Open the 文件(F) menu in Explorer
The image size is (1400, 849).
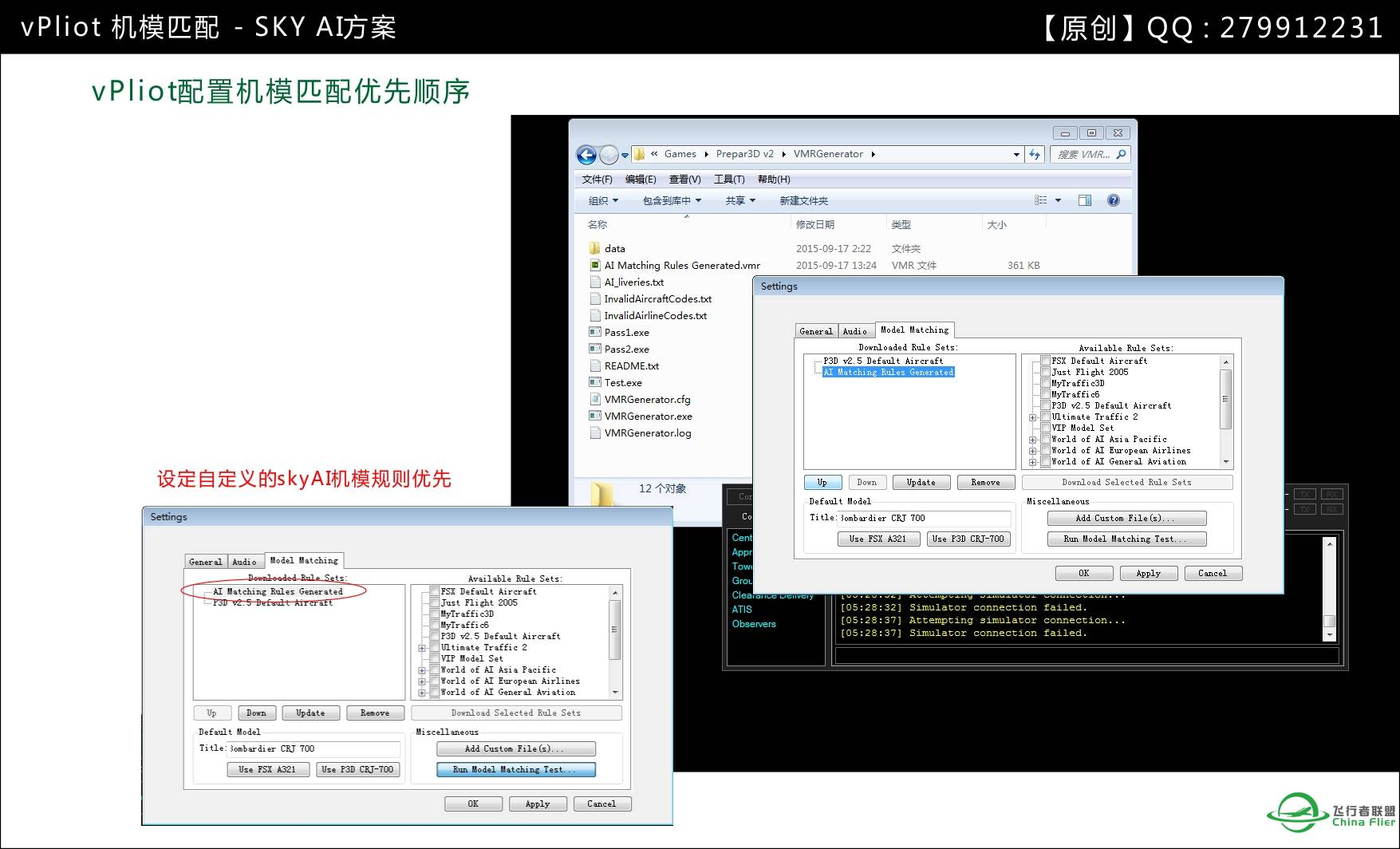pos(597,180)
